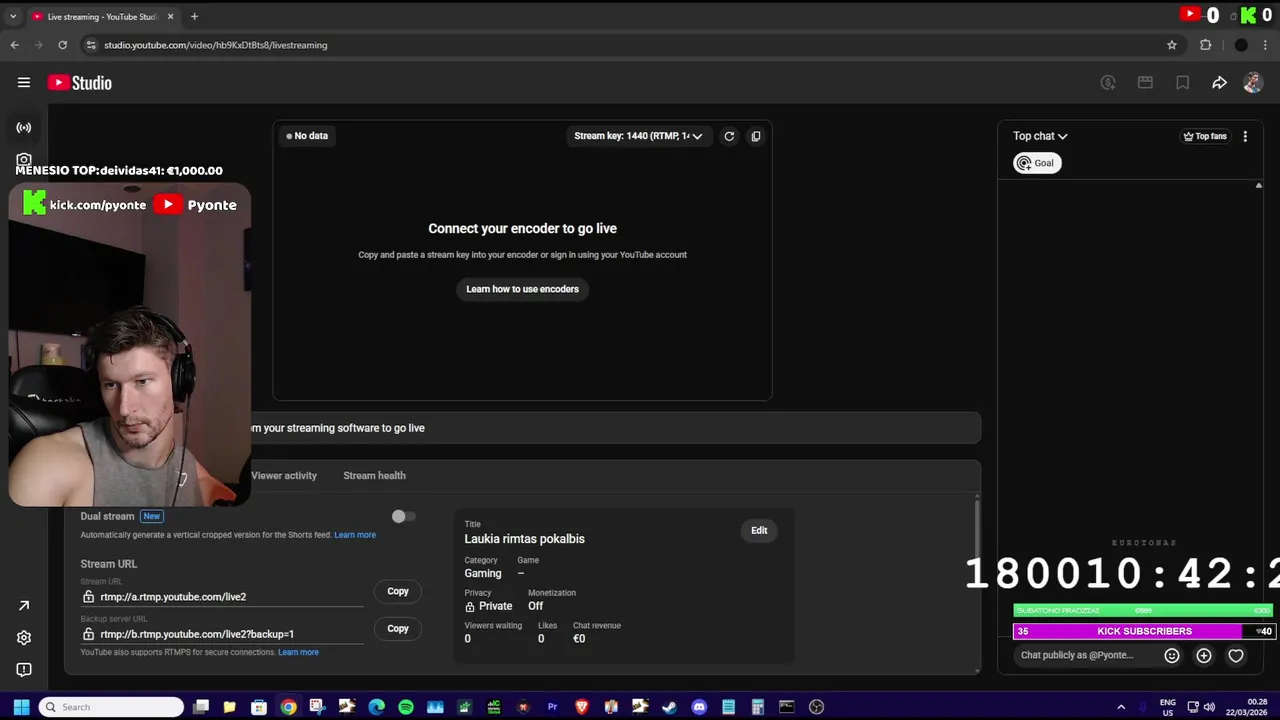Screen dimensions: 1280x720
Task: Click Learn how to use encoders
Action: [x=522, y=289]
